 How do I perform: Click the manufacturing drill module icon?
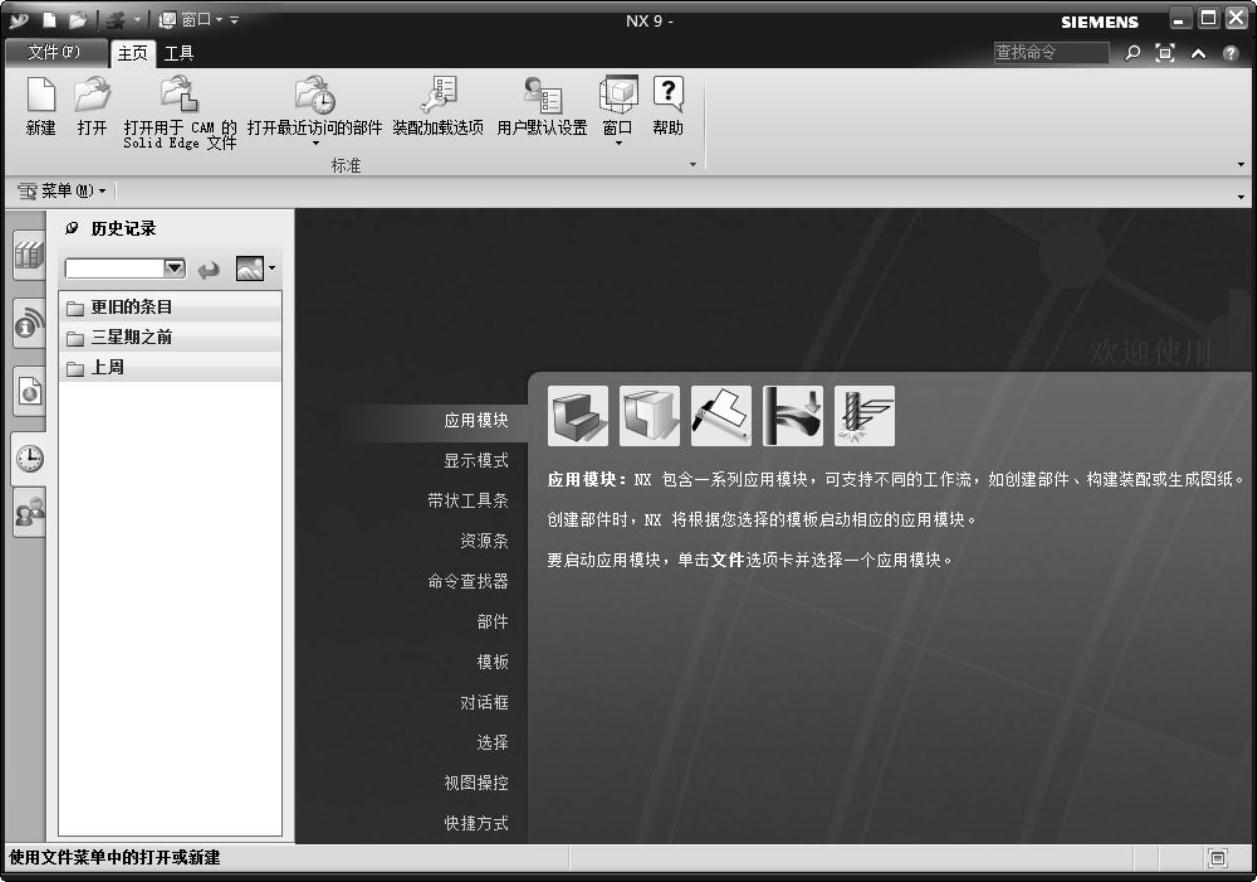(865, 416)
